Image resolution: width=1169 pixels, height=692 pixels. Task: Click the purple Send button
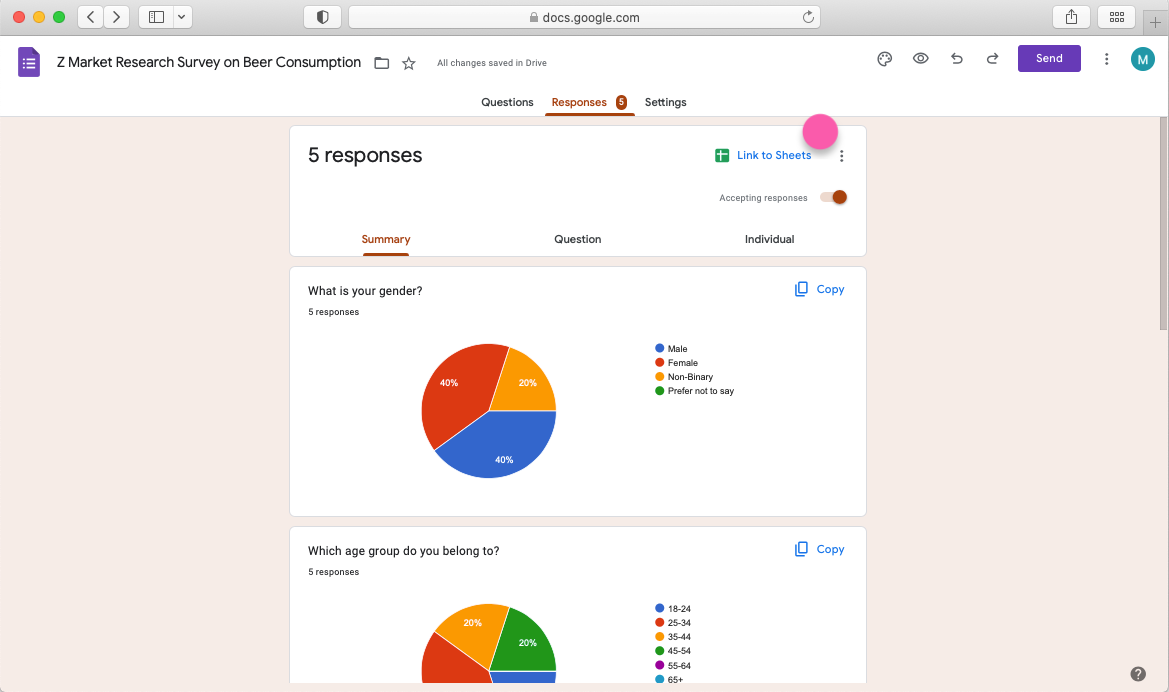[1049, 58]
